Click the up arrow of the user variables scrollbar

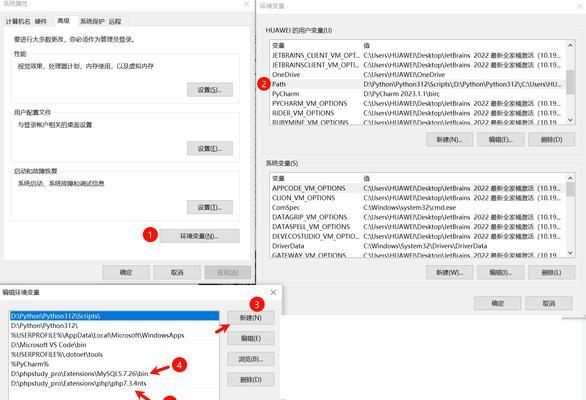pos(570,45)
